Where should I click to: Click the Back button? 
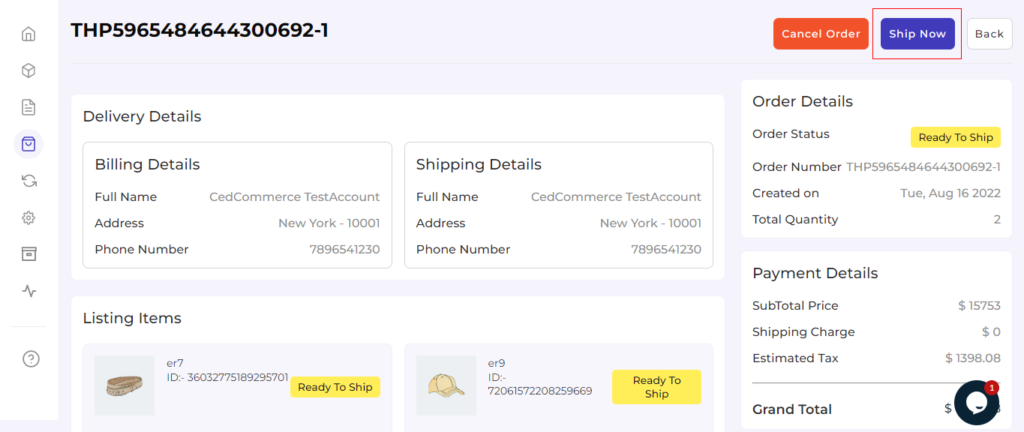pos(989,34)
